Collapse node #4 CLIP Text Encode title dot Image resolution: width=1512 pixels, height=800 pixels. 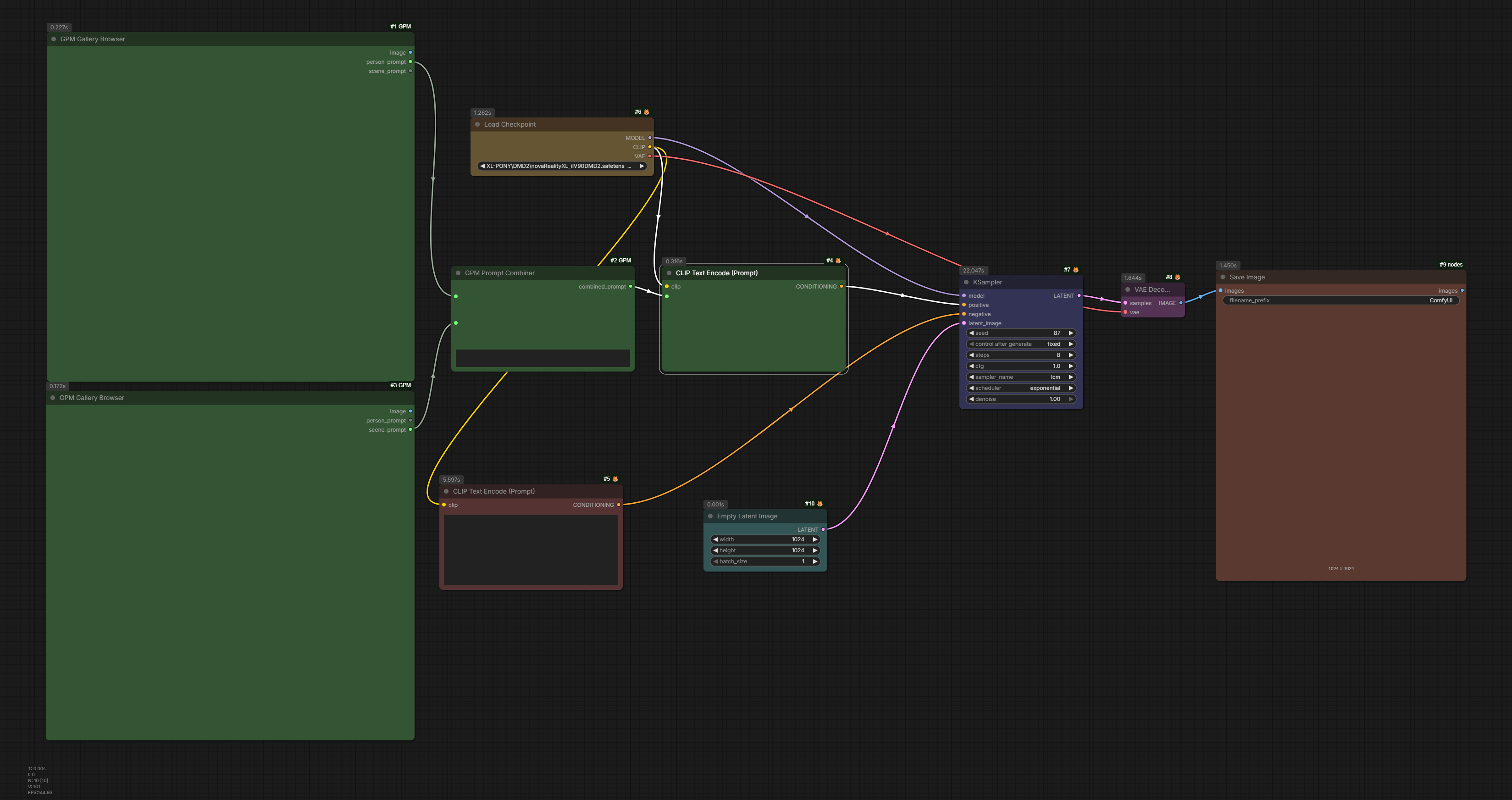tap(669, 273)
